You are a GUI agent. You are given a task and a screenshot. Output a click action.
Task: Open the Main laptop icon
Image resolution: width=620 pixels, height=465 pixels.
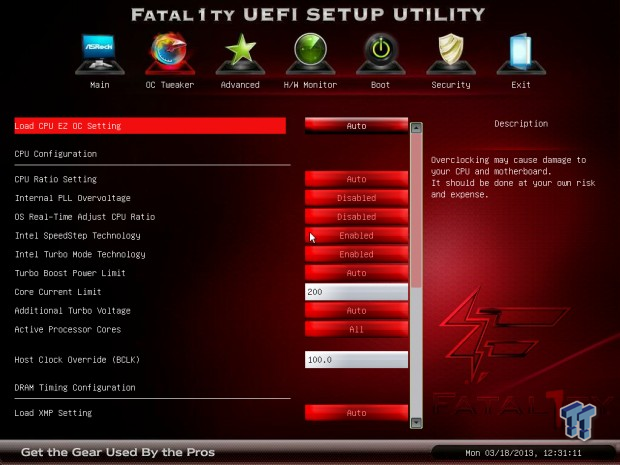pyautogui.click(x=100, y=54)
